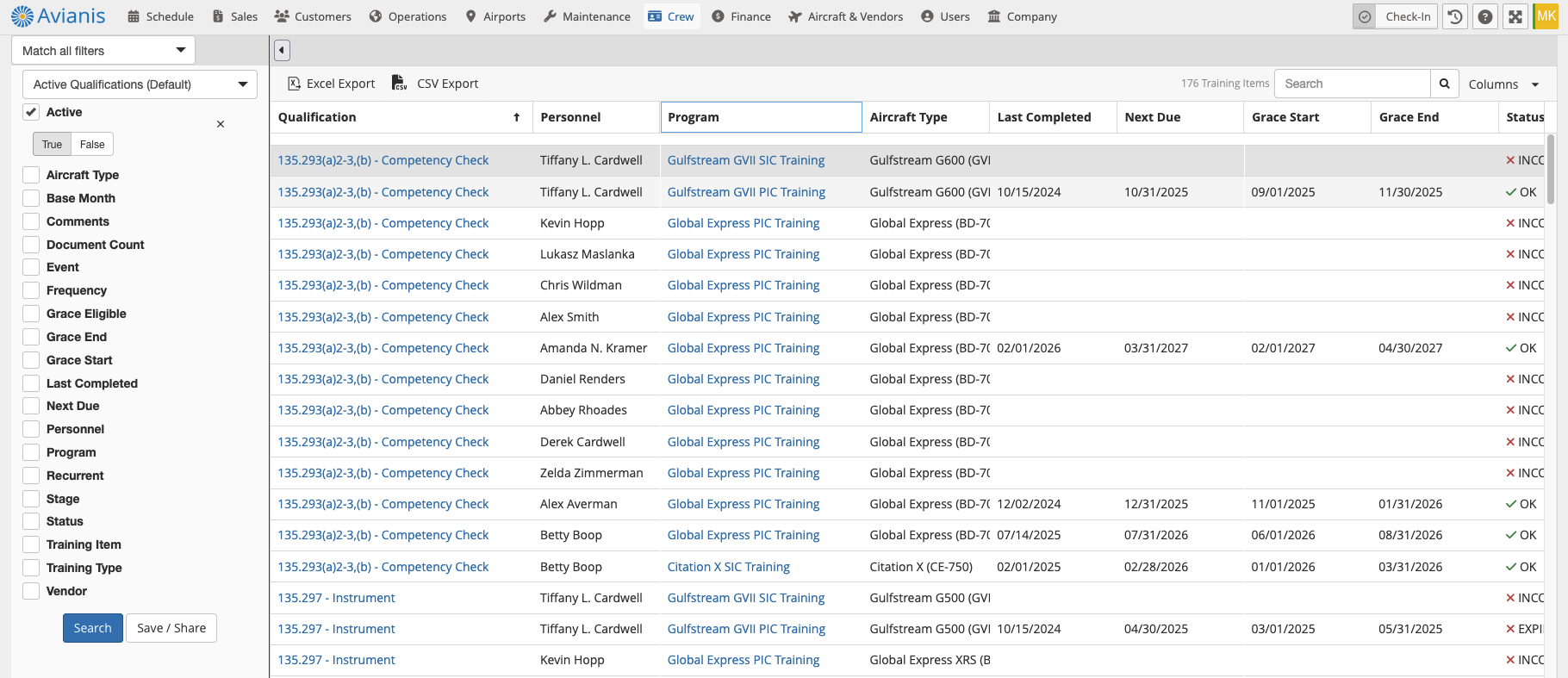Viewport: 1568px width, 678px height.
Task: Open the Operations menu
Action: (x=408, y=16)
